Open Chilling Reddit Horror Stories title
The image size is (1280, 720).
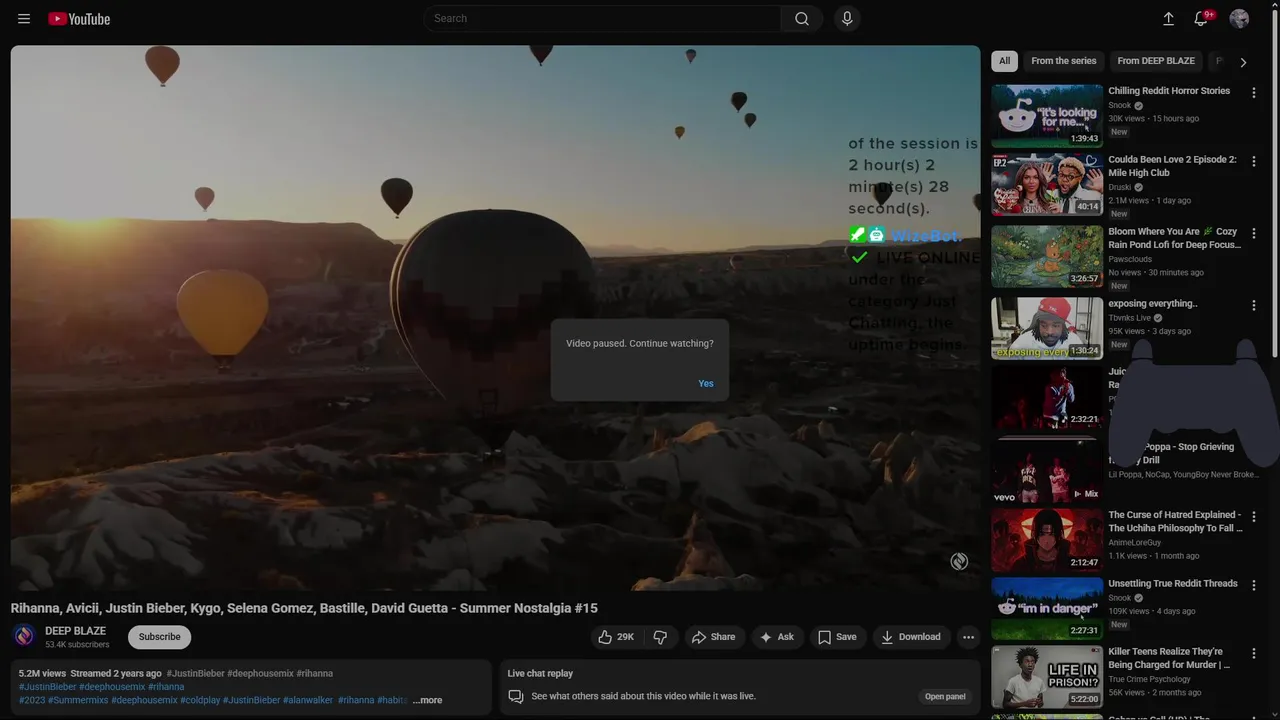(x=1169, y=91)
